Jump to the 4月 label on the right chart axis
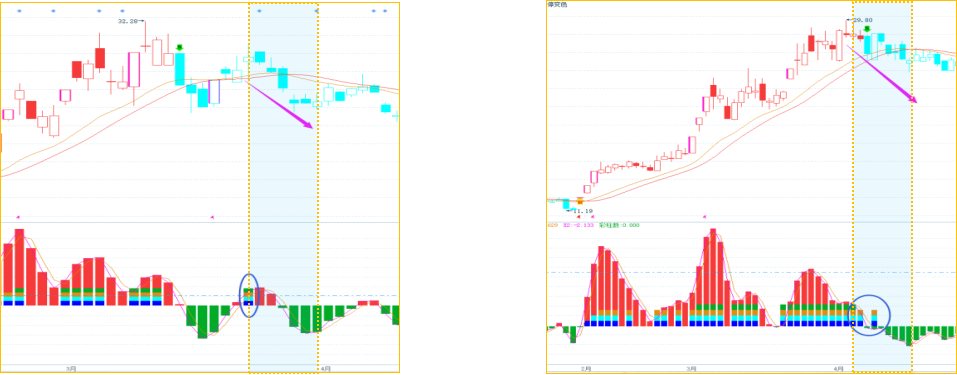Viewport: 957px width, 375px height. [x=839, y=369]
